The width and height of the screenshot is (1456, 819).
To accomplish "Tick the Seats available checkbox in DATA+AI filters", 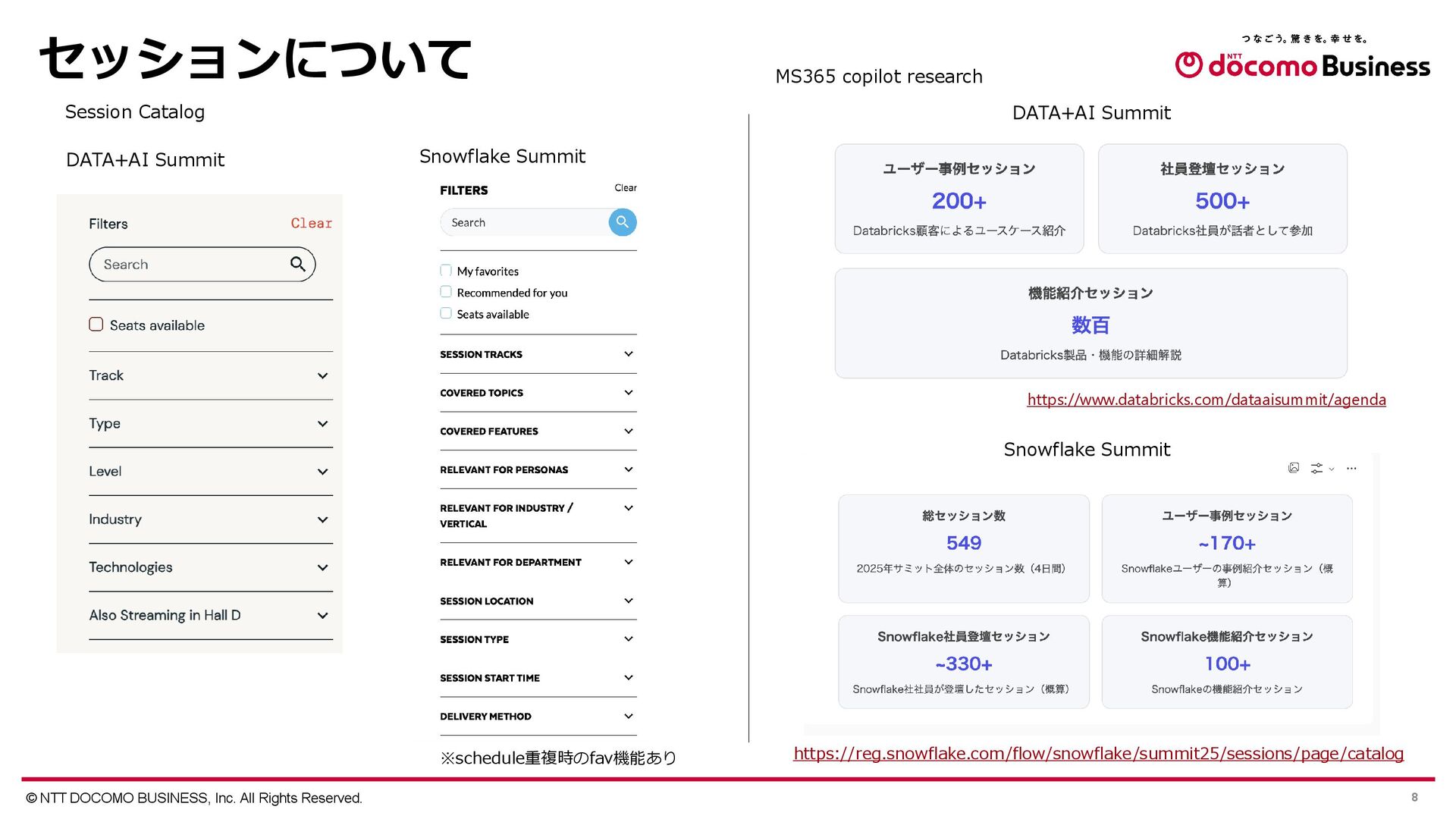I will point(96,325).
